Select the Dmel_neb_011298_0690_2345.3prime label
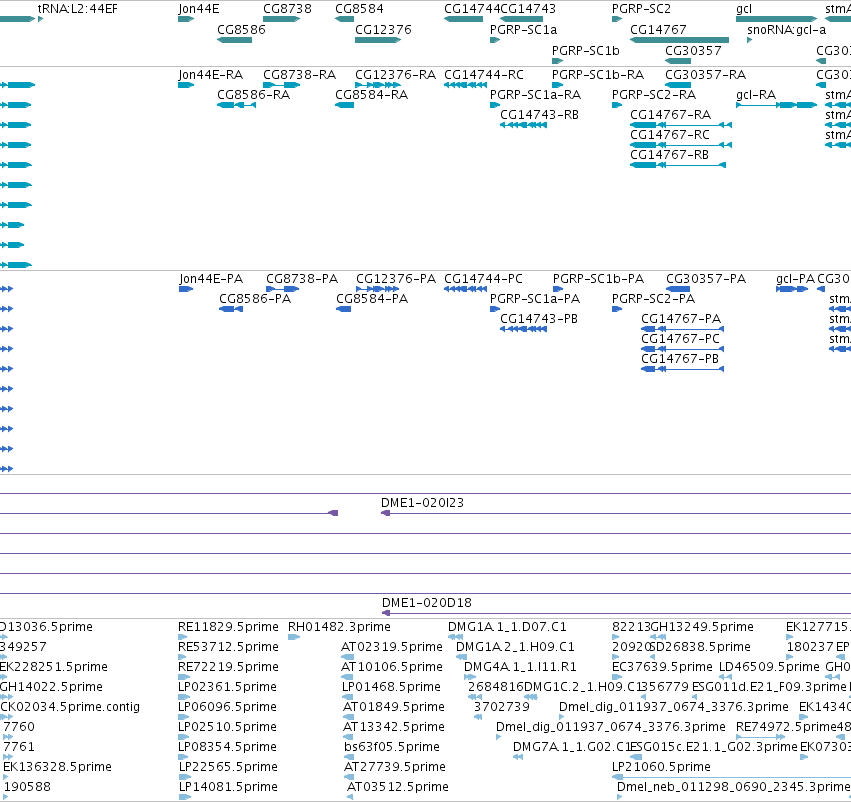This screenshot has height=802, width=851. pos(734,787)
